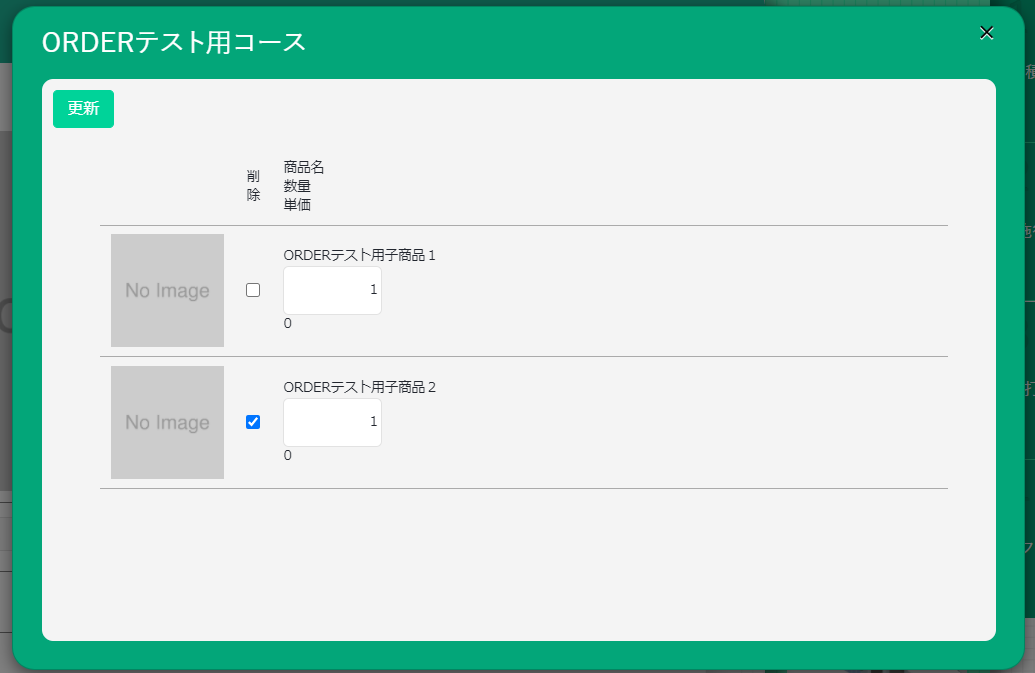This screenshot has height=673, width=1035.
Task: Select the ORDERテスト用子商品２ product name
Action: (x=359, y=387)
